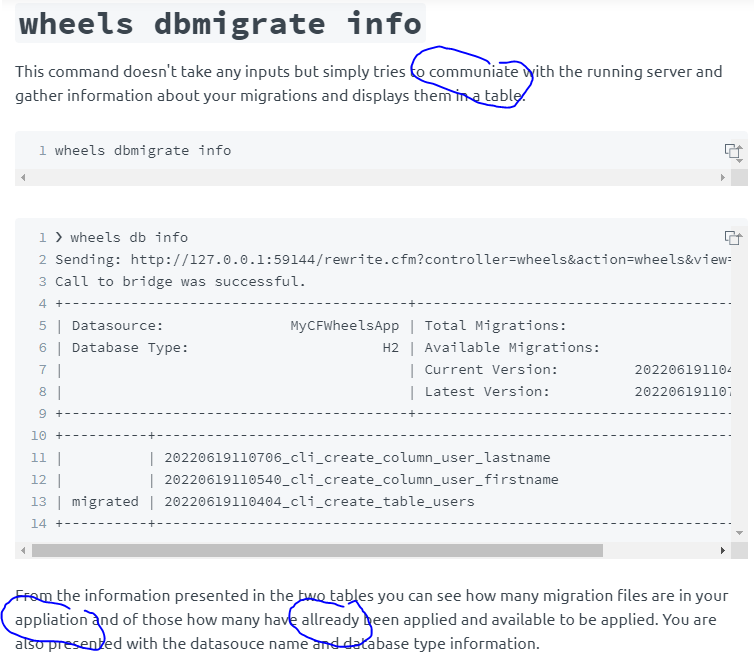Click the 'Total Migrations:' label
The height and width of the screenshot is (664, 754).
tap(495, 326)
